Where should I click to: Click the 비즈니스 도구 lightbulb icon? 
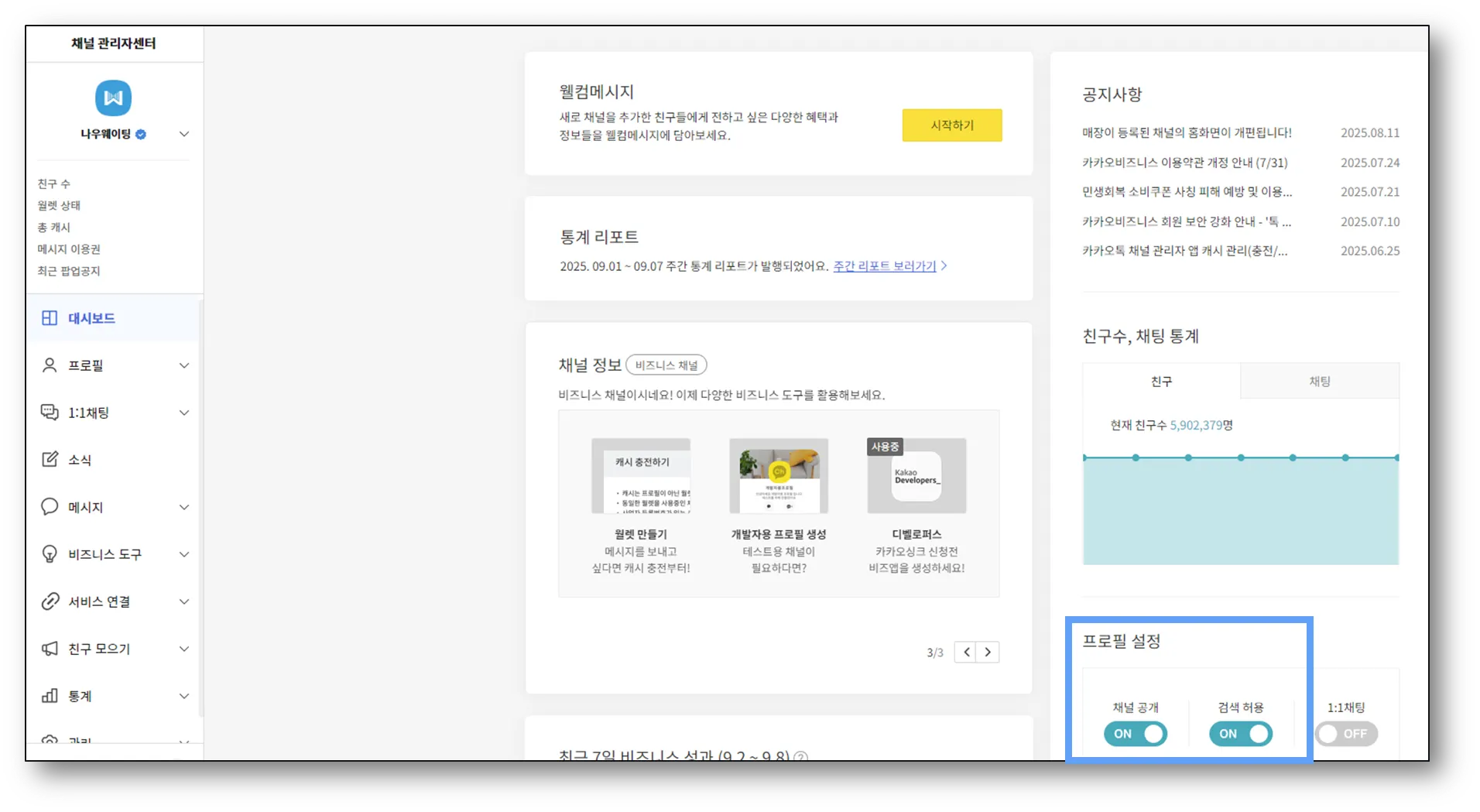50,554
